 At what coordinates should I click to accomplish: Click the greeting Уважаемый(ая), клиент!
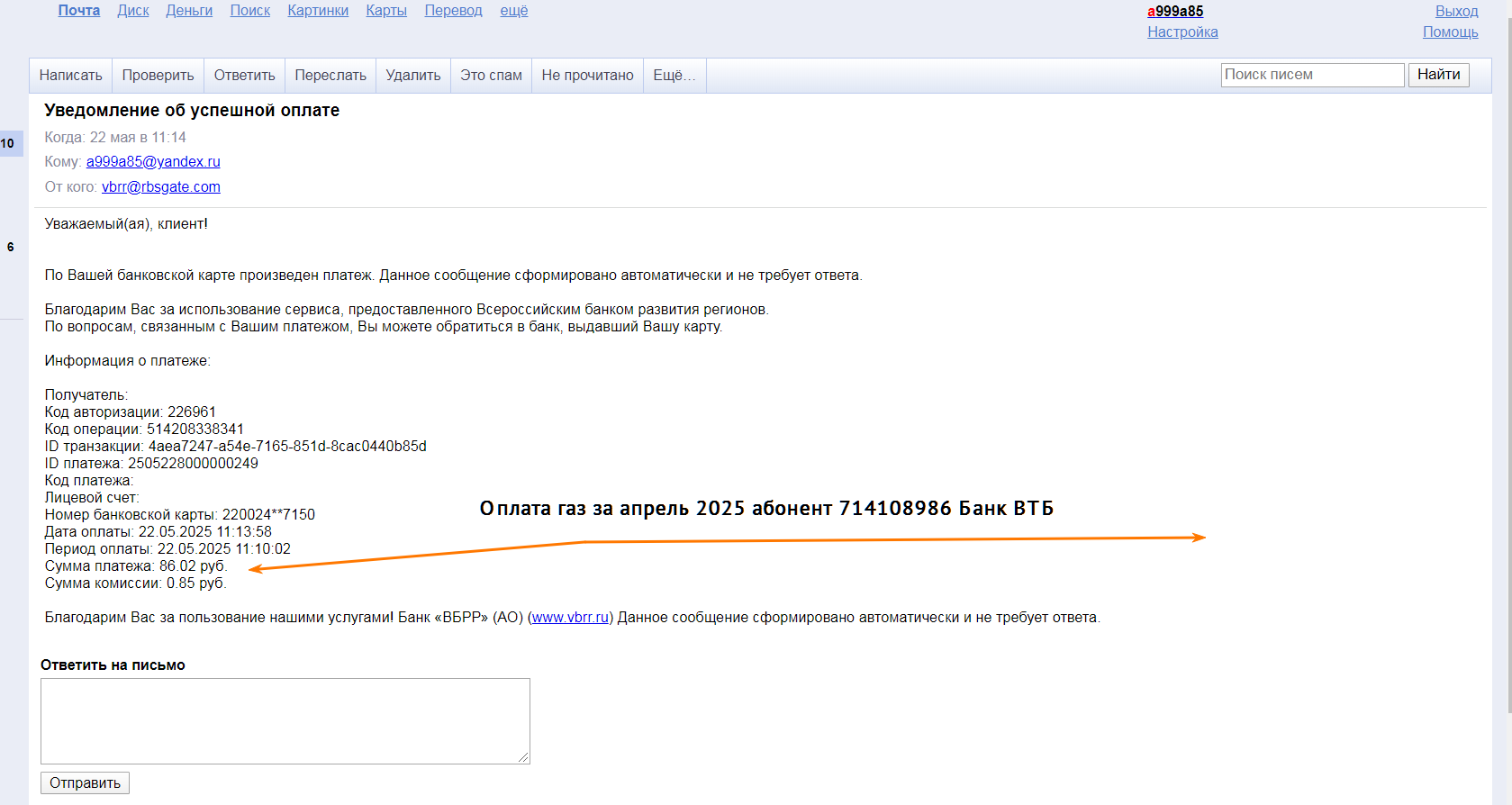pos(126,224)
